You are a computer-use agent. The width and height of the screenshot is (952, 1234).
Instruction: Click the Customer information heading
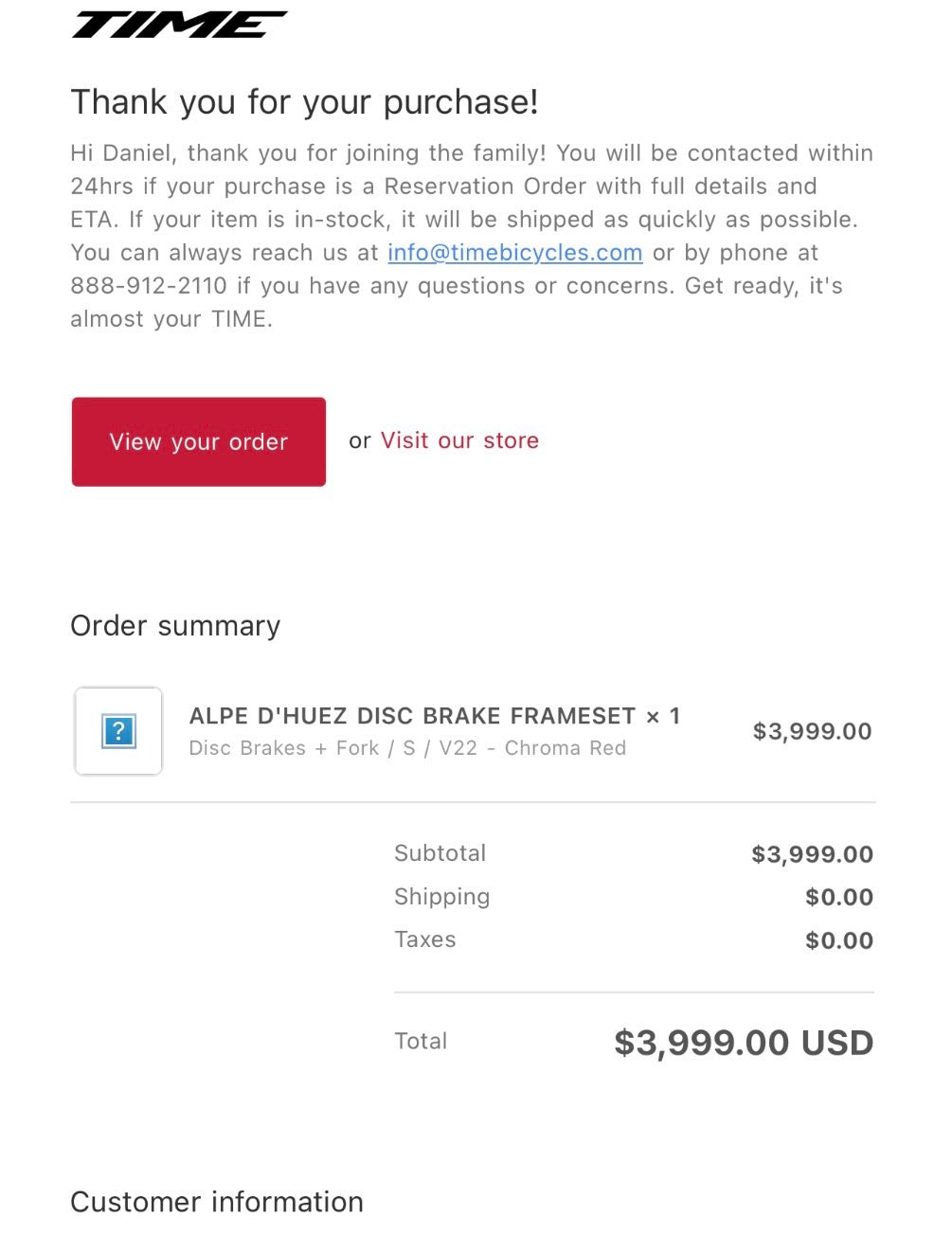pyautogui.click(x=217, y=1202)
